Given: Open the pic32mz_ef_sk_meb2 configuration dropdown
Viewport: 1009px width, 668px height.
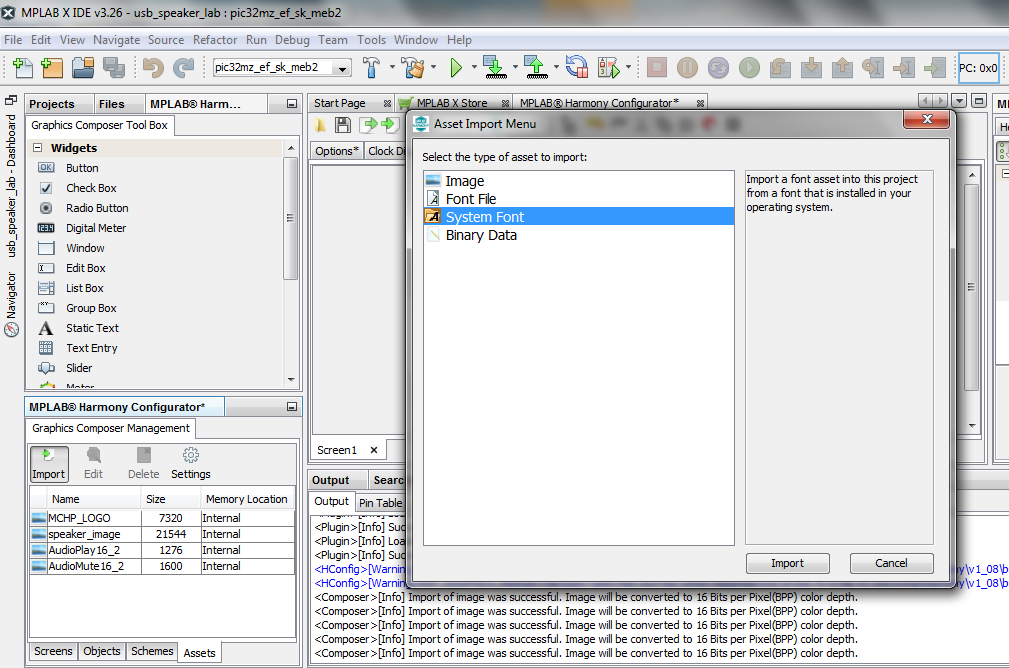Looking at the screenshot, I should tap(282, 68).
